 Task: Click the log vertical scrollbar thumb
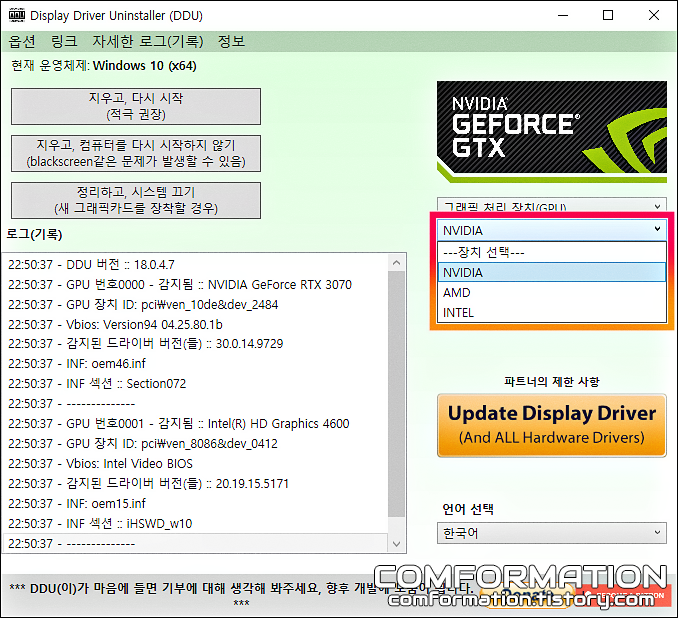pos(397,394)
